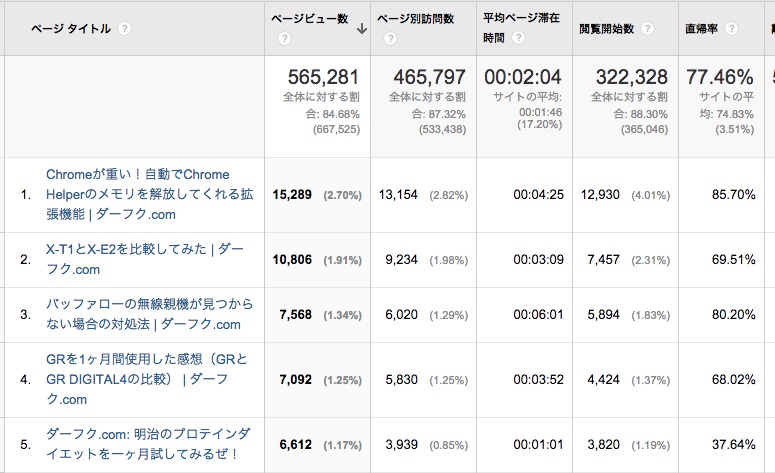Select the 37.64% bounce rate cell
The height and width of the screenshot is (473, 775).
[x=733, y=444]
